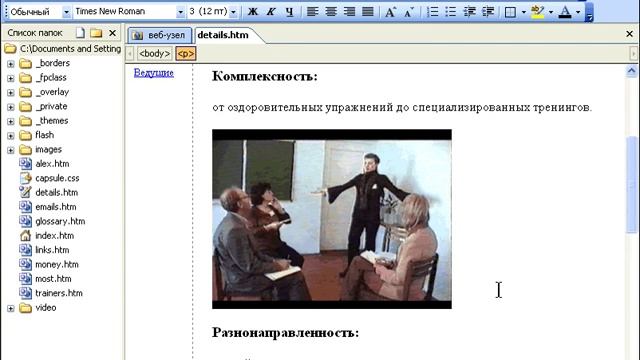Close the details.htm document tab
This screenshot has height=360, width=640.
[629, 34]
